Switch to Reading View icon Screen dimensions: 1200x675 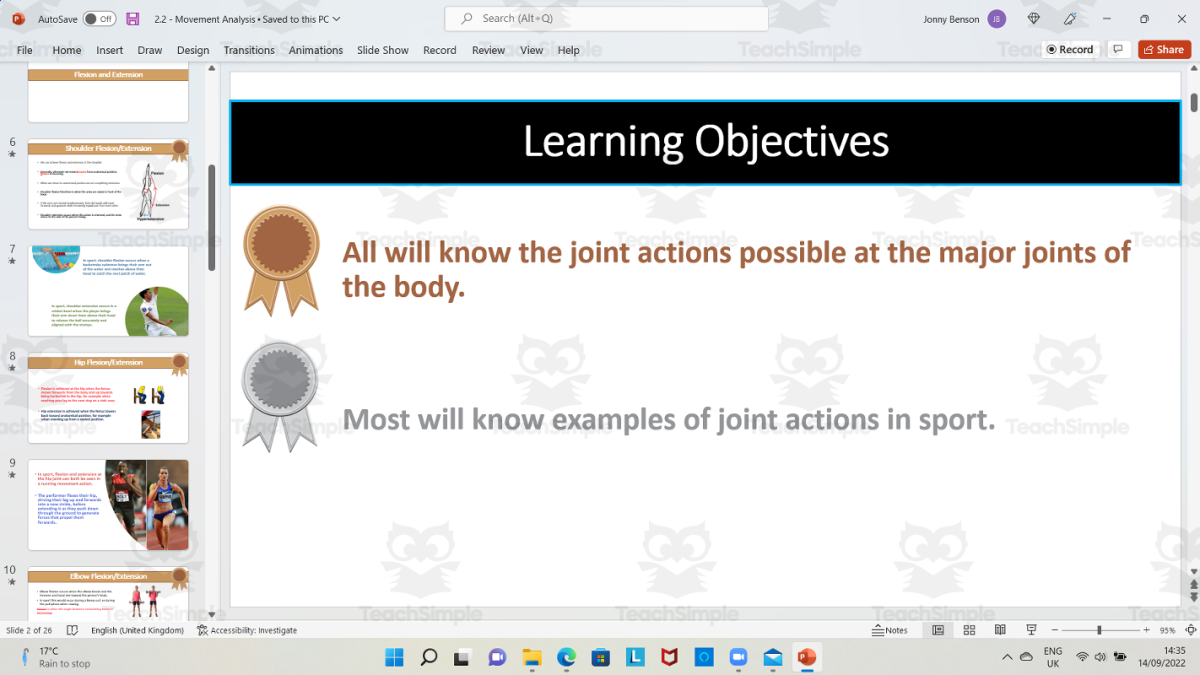click(1002, 631)
